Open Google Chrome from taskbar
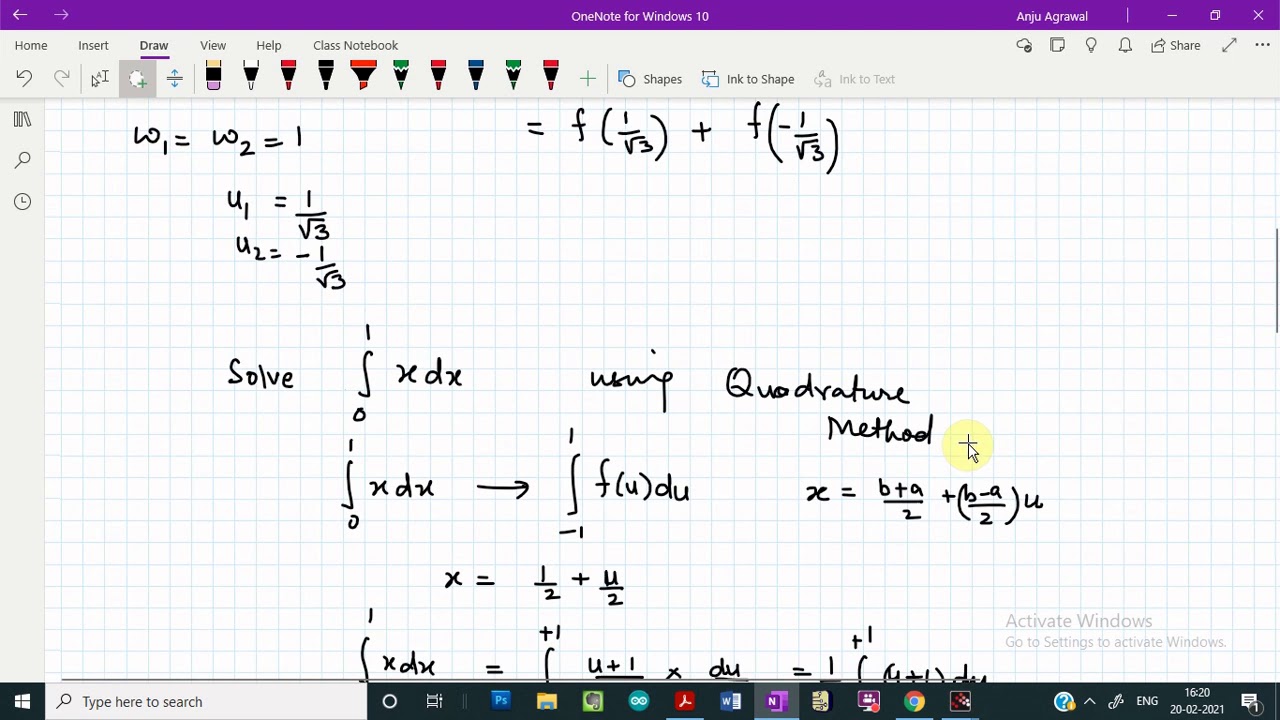Image resolution: width=1280 pixels, height=720 pixels. [915, 701]
